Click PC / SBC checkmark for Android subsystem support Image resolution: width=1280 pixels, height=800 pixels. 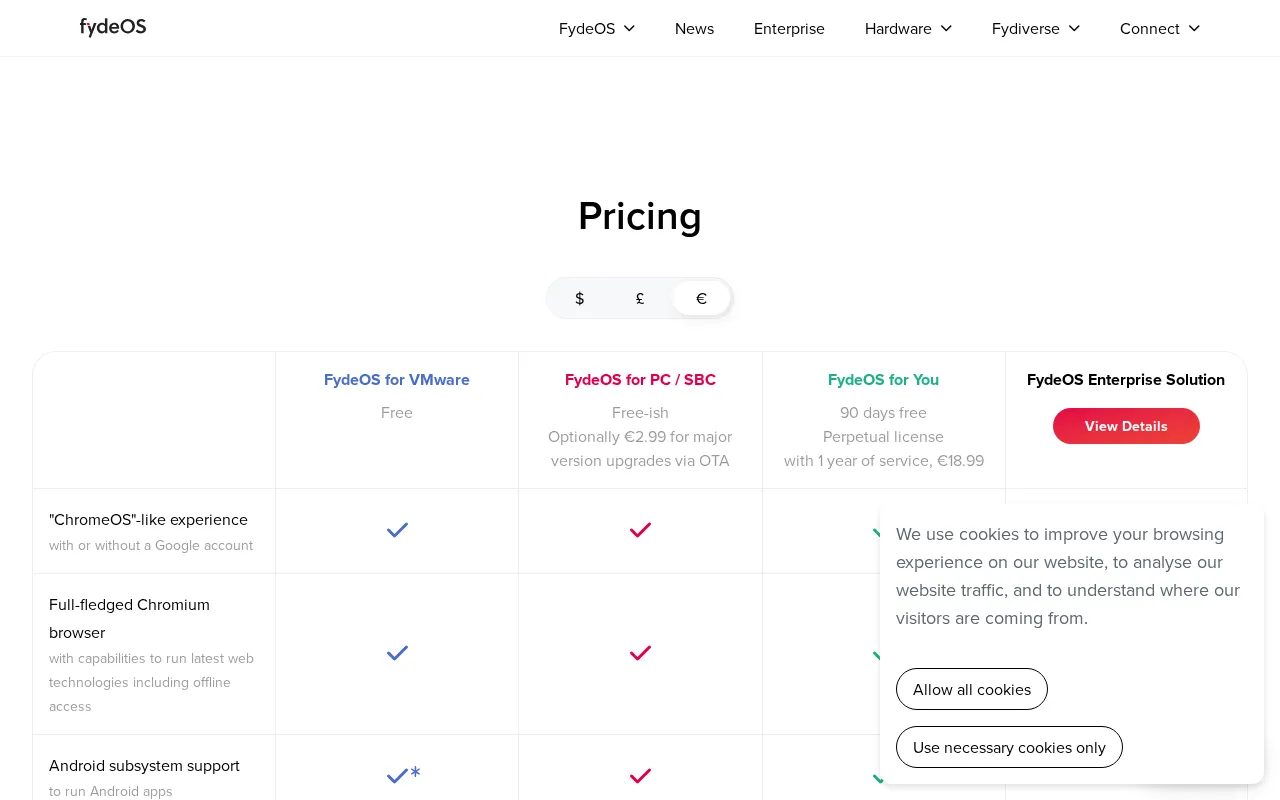(x=640, y=775)
